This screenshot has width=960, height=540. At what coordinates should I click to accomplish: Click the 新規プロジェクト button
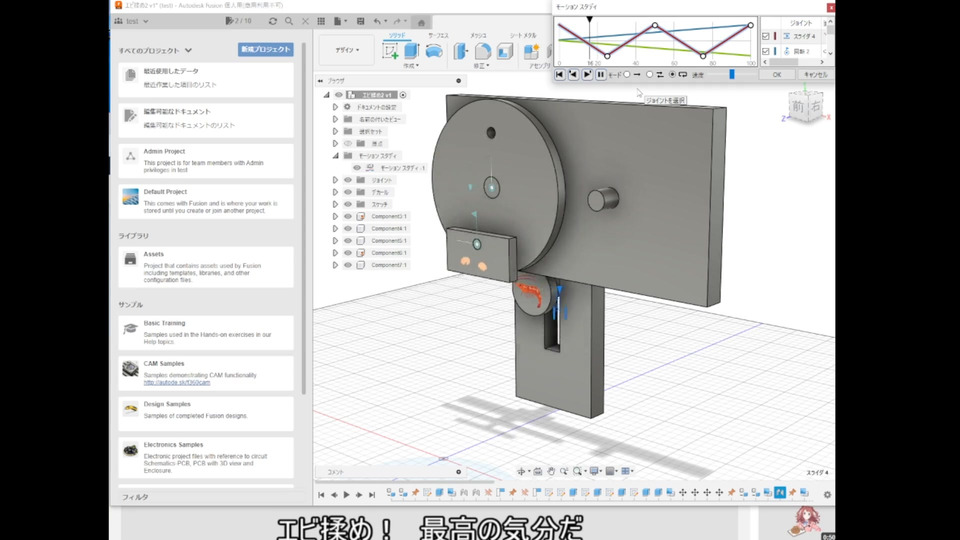coord(266,49)
